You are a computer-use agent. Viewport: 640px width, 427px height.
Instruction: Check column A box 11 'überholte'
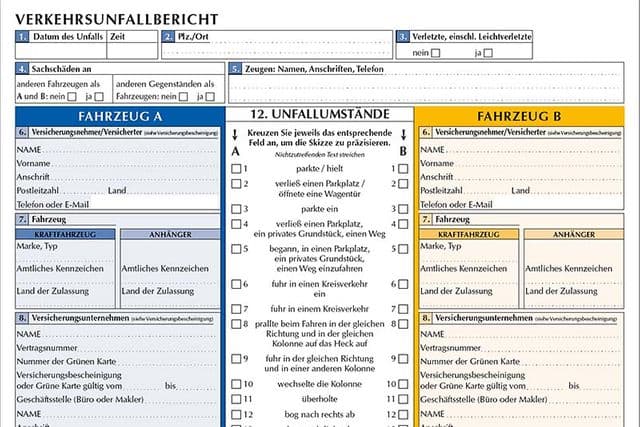click(236, 399)
